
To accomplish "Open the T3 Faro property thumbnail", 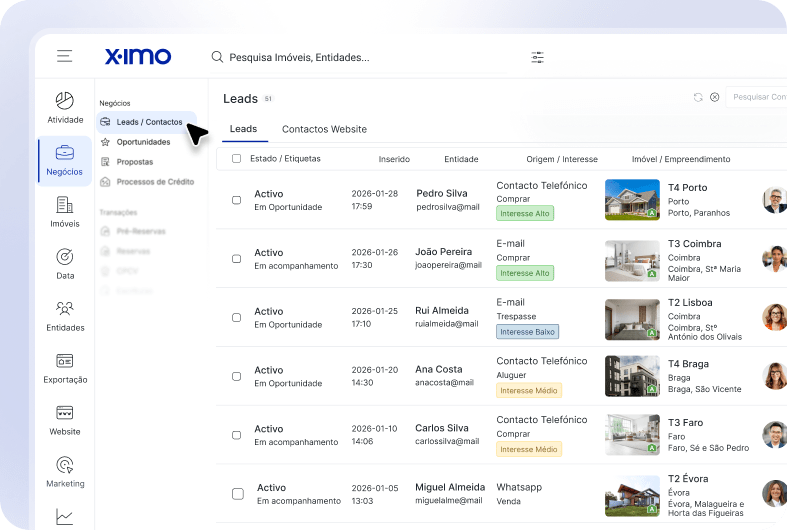I will coord(632,435).
